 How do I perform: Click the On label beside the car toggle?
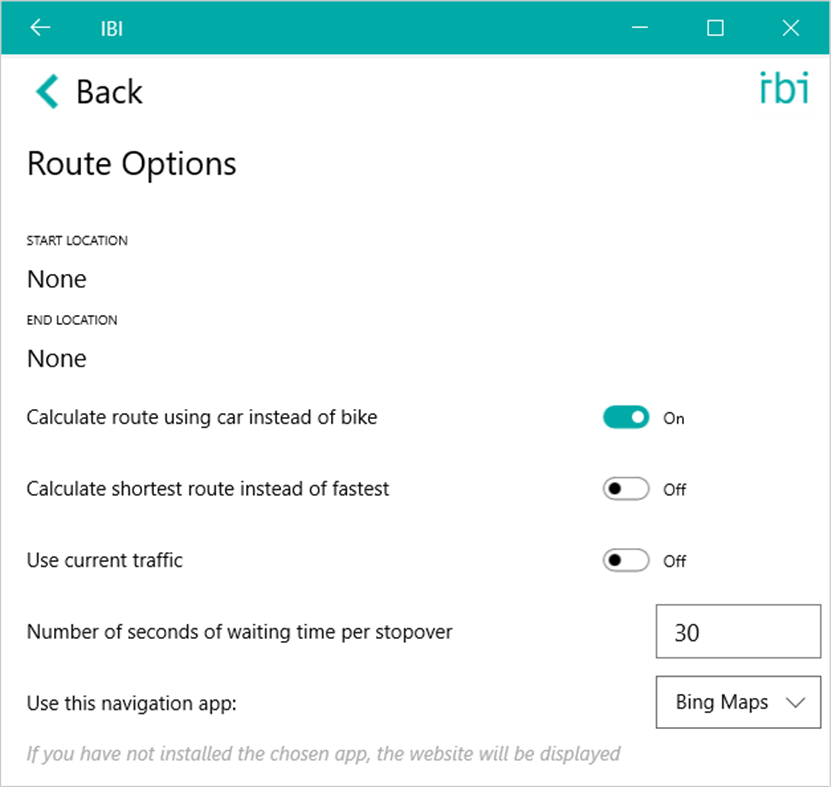[673, 418]
